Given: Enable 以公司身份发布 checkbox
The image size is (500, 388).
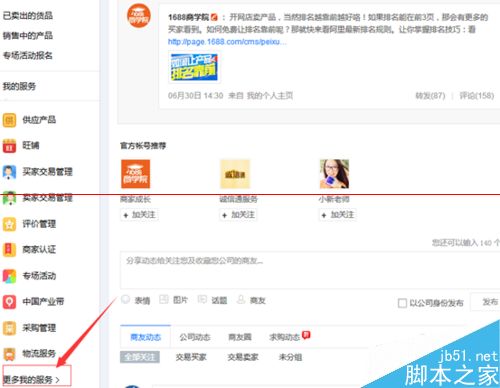Looking at the screenshot, I should point(402,303).
